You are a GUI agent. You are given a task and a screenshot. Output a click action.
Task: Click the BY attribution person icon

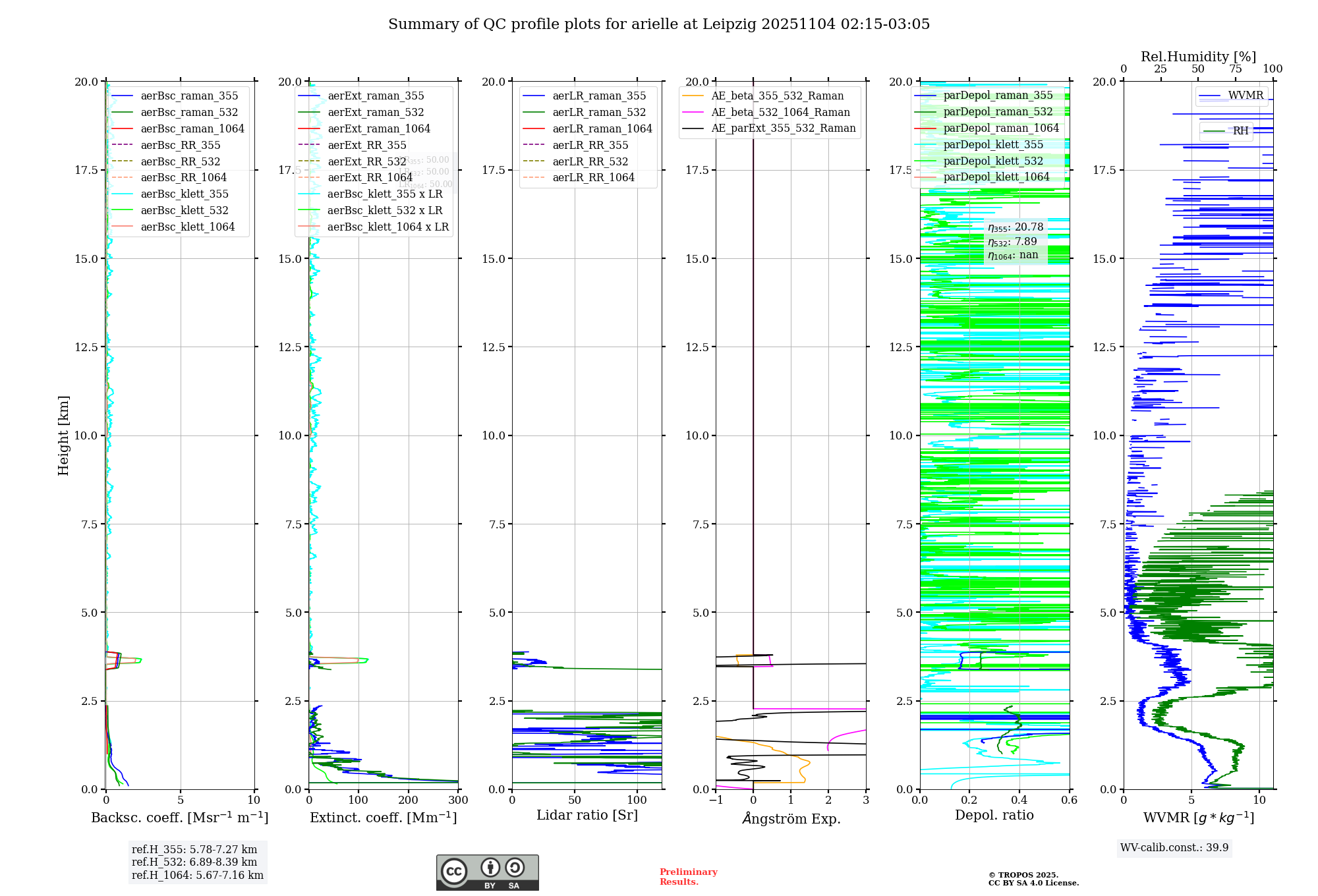[490, 868]
